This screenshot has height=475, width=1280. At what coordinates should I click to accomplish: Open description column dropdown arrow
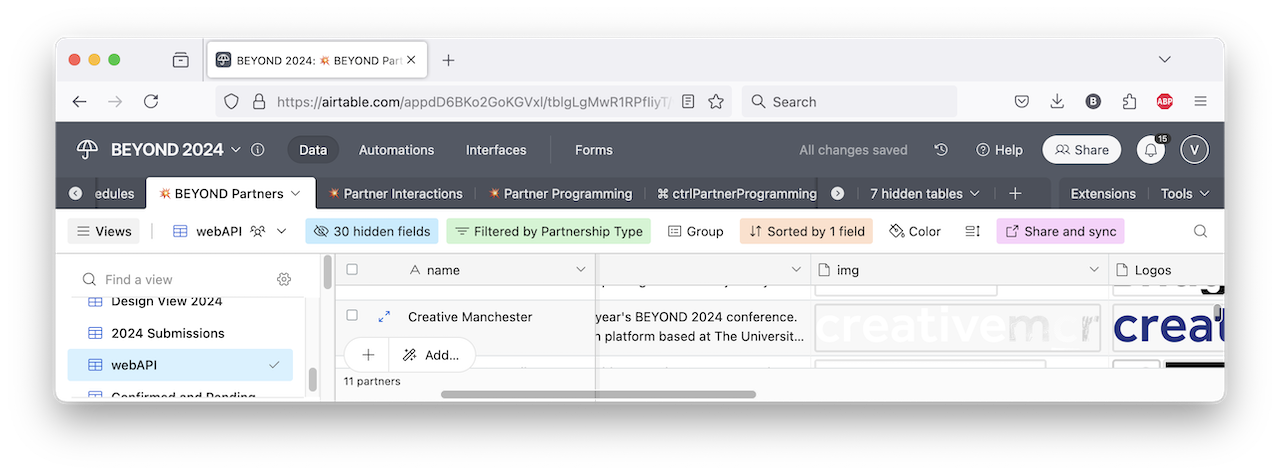pos(797,270)
